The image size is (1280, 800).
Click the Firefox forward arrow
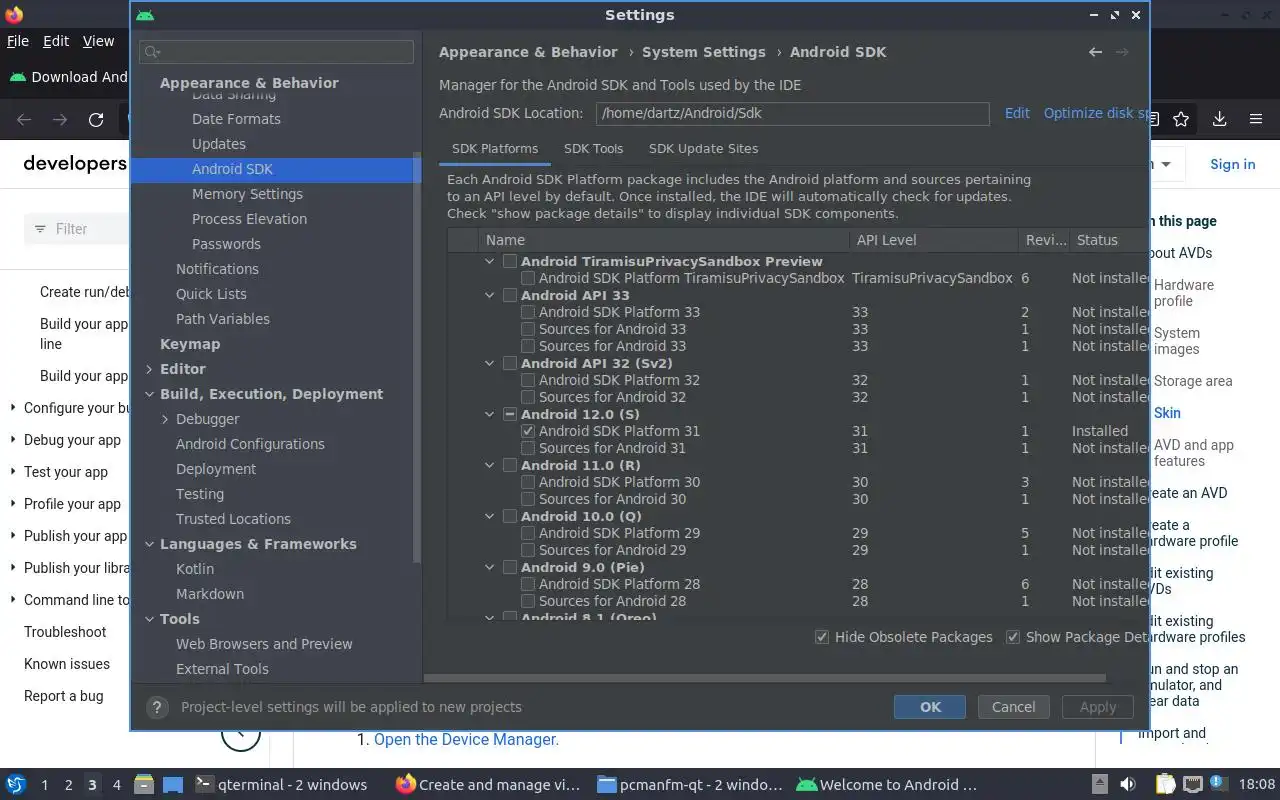60,119
